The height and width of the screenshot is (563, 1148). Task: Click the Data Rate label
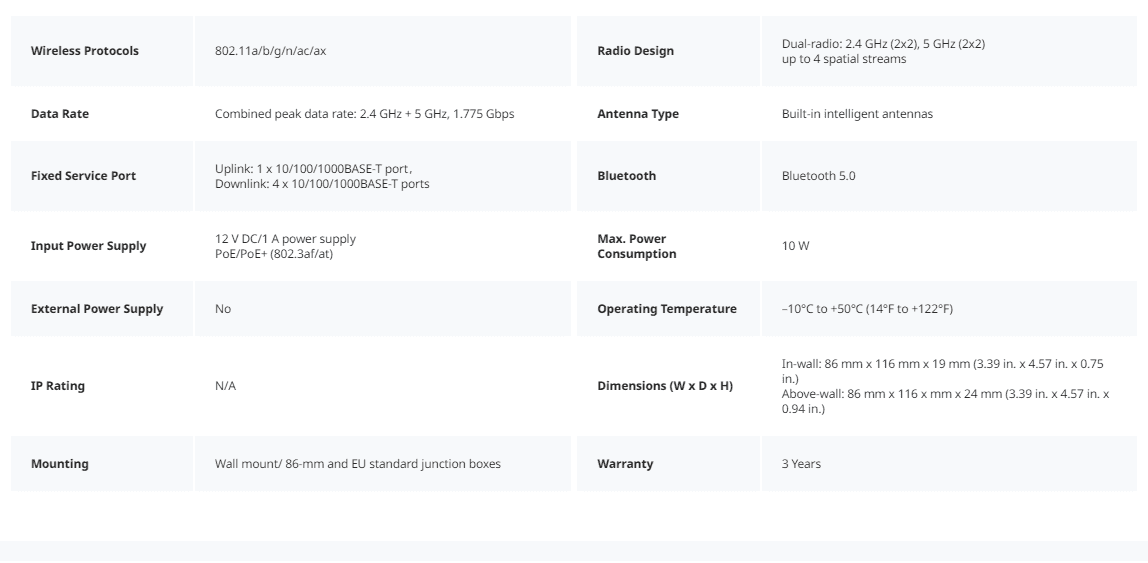59,113
